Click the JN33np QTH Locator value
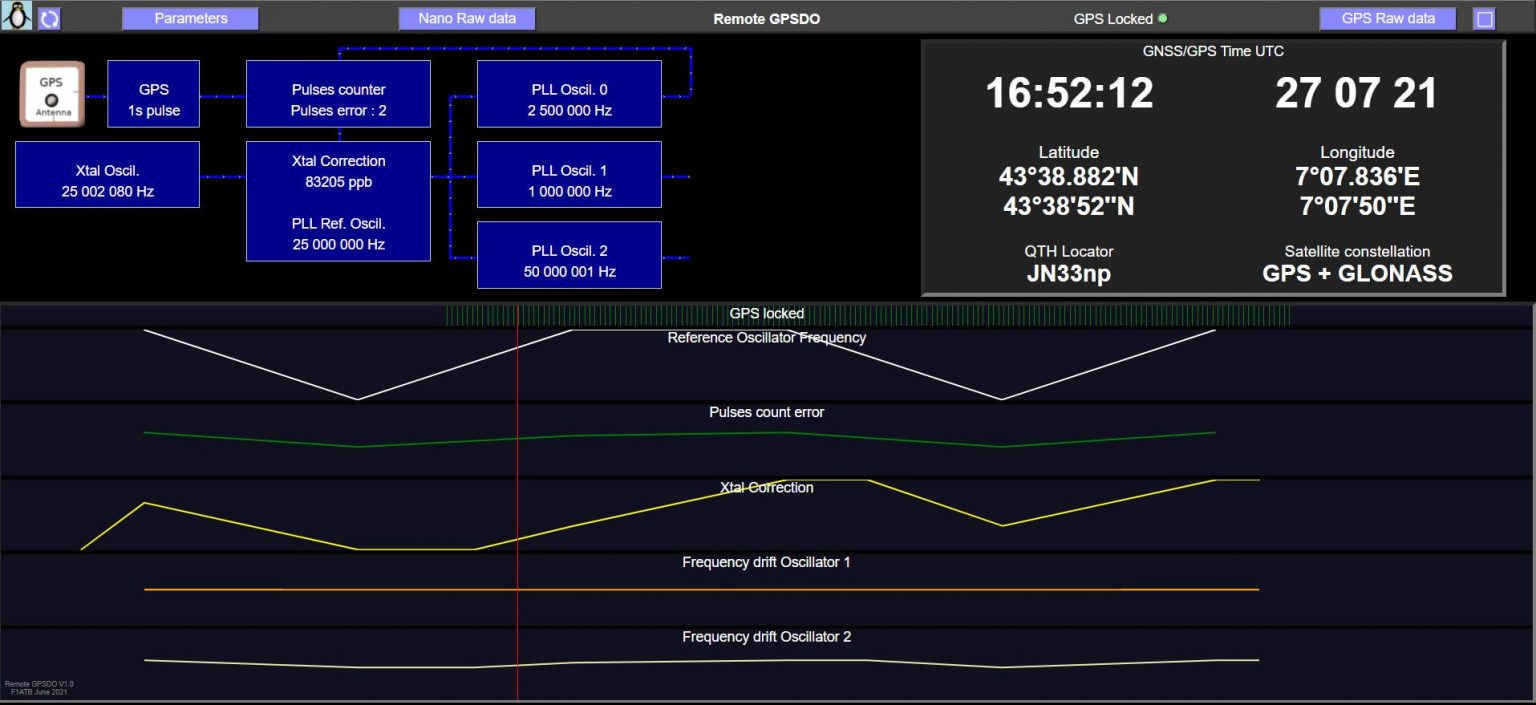1536x705 pixels. 1069,272
